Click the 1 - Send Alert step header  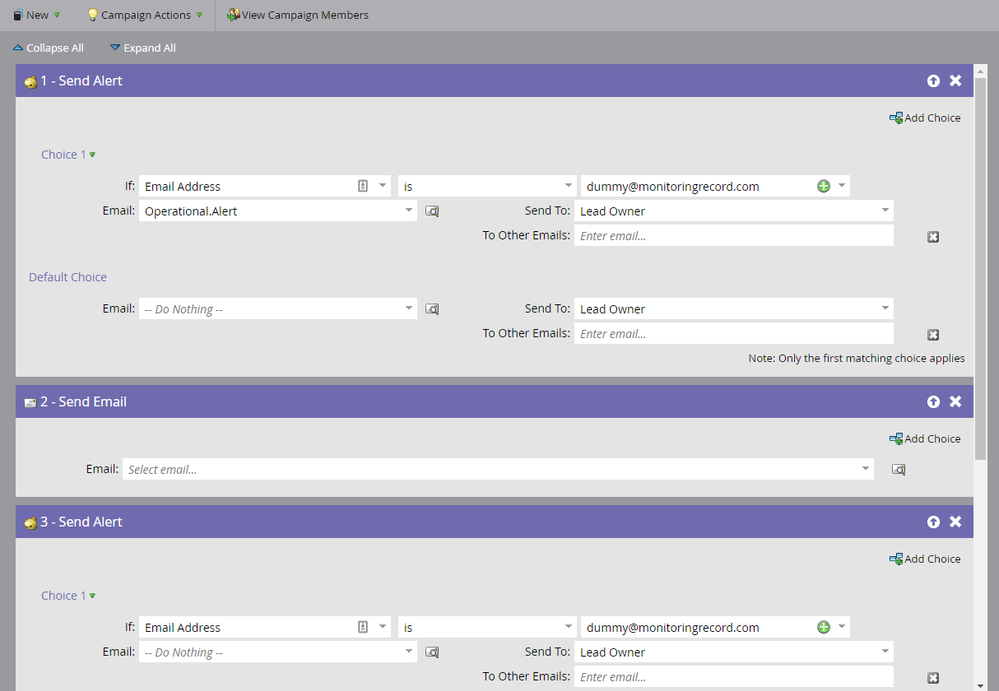click(x=494, y=80)
